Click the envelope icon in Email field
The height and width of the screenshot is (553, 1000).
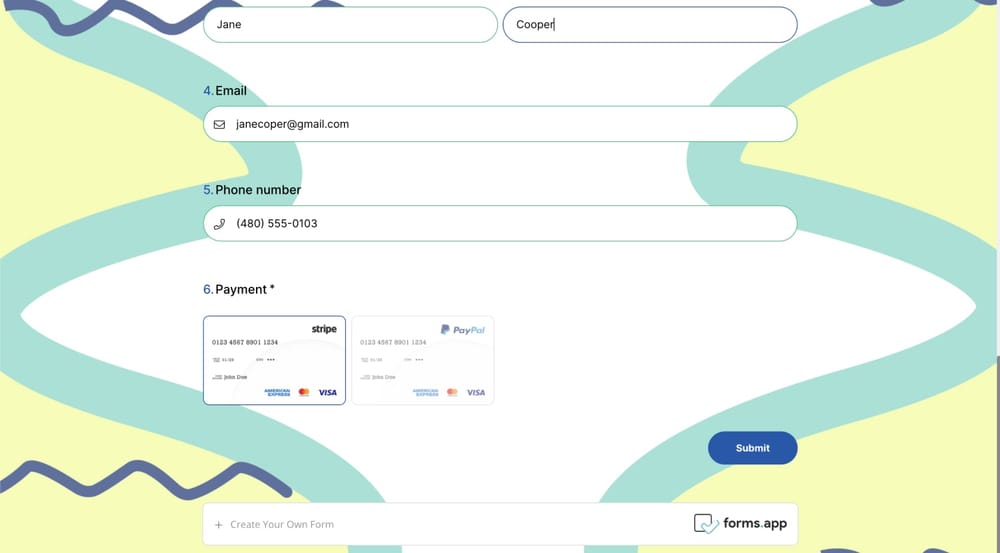[x=220, y=125]
